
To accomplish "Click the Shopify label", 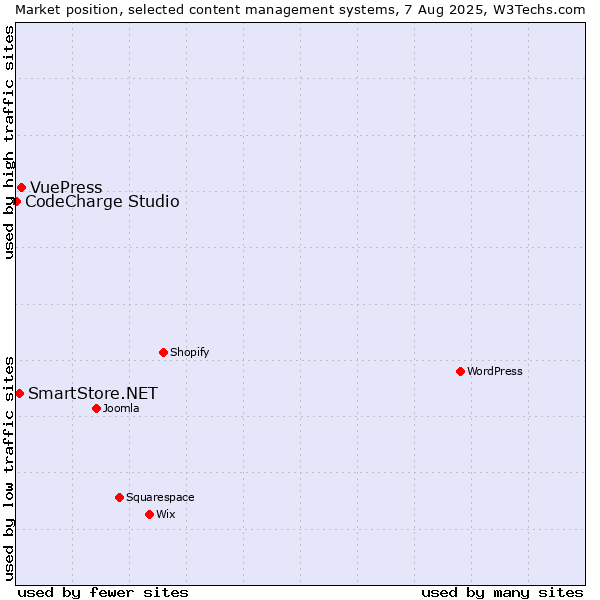I will (189, 352).
